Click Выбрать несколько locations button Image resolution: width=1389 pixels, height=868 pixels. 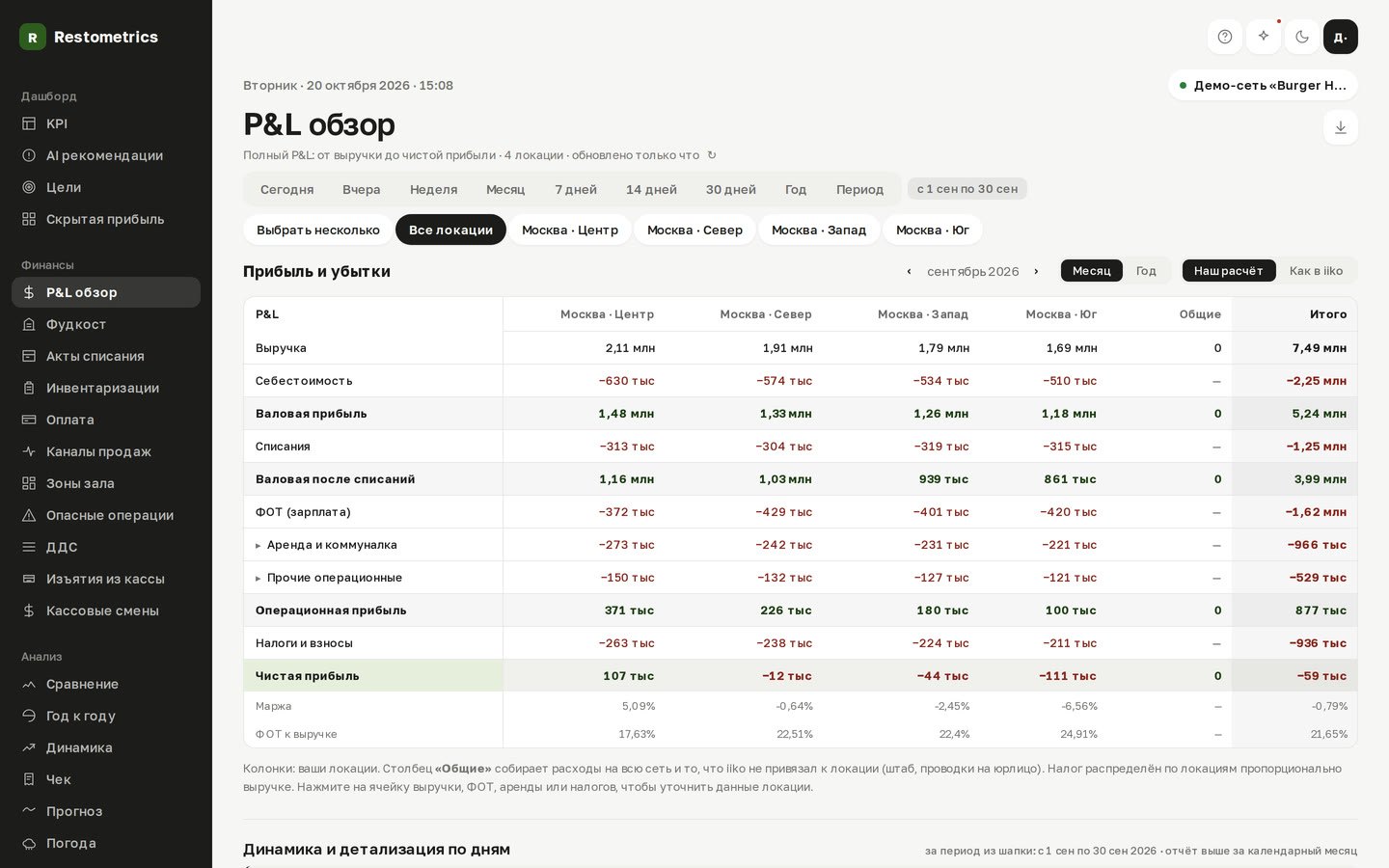(318, 230)
